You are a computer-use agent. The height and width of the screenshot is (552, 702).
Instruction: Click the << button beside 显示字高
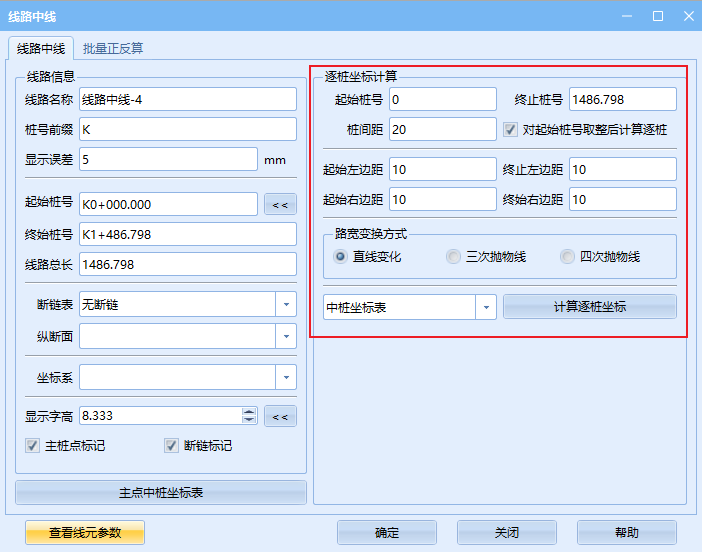(x=280, y=416)
